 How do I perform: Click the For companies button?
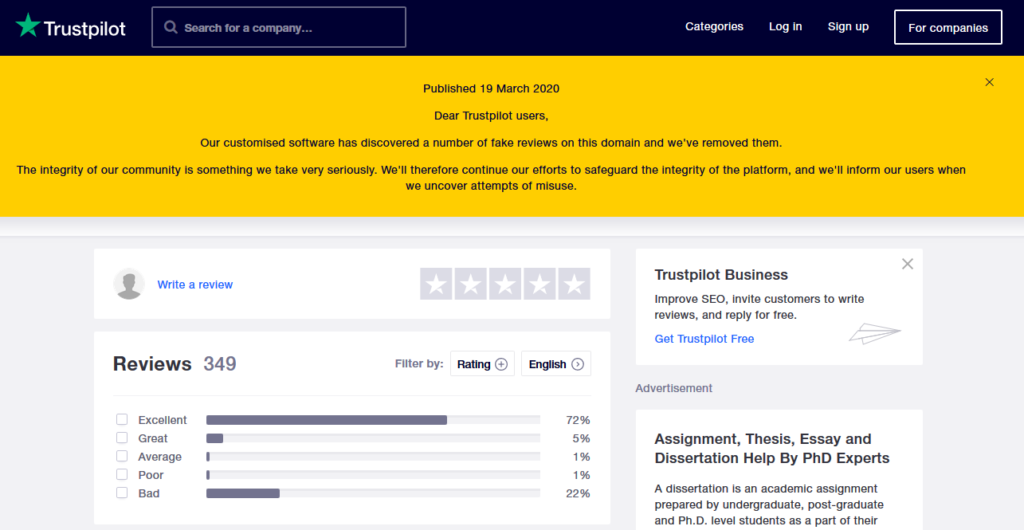pyautogui.click(x=948, y=27)
